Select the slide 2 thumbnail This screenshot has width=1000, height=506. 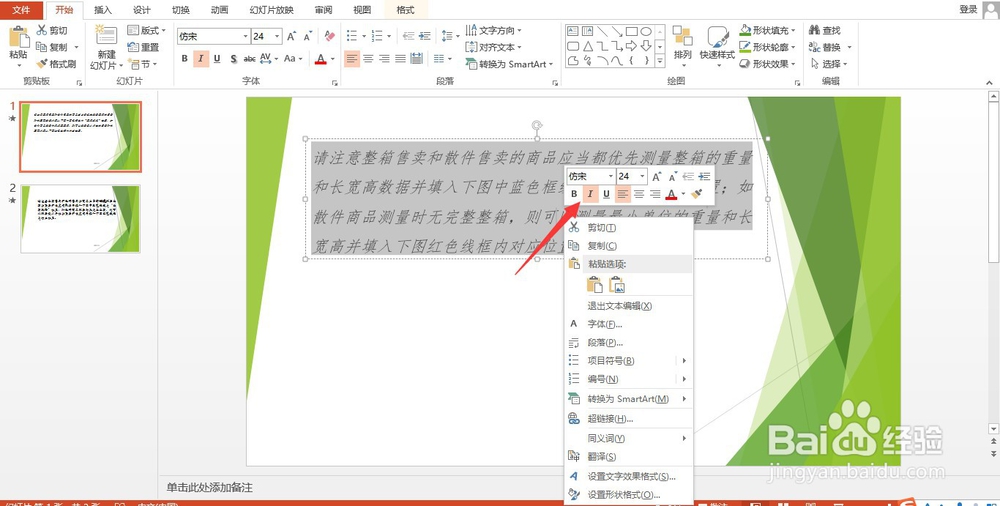80,219
